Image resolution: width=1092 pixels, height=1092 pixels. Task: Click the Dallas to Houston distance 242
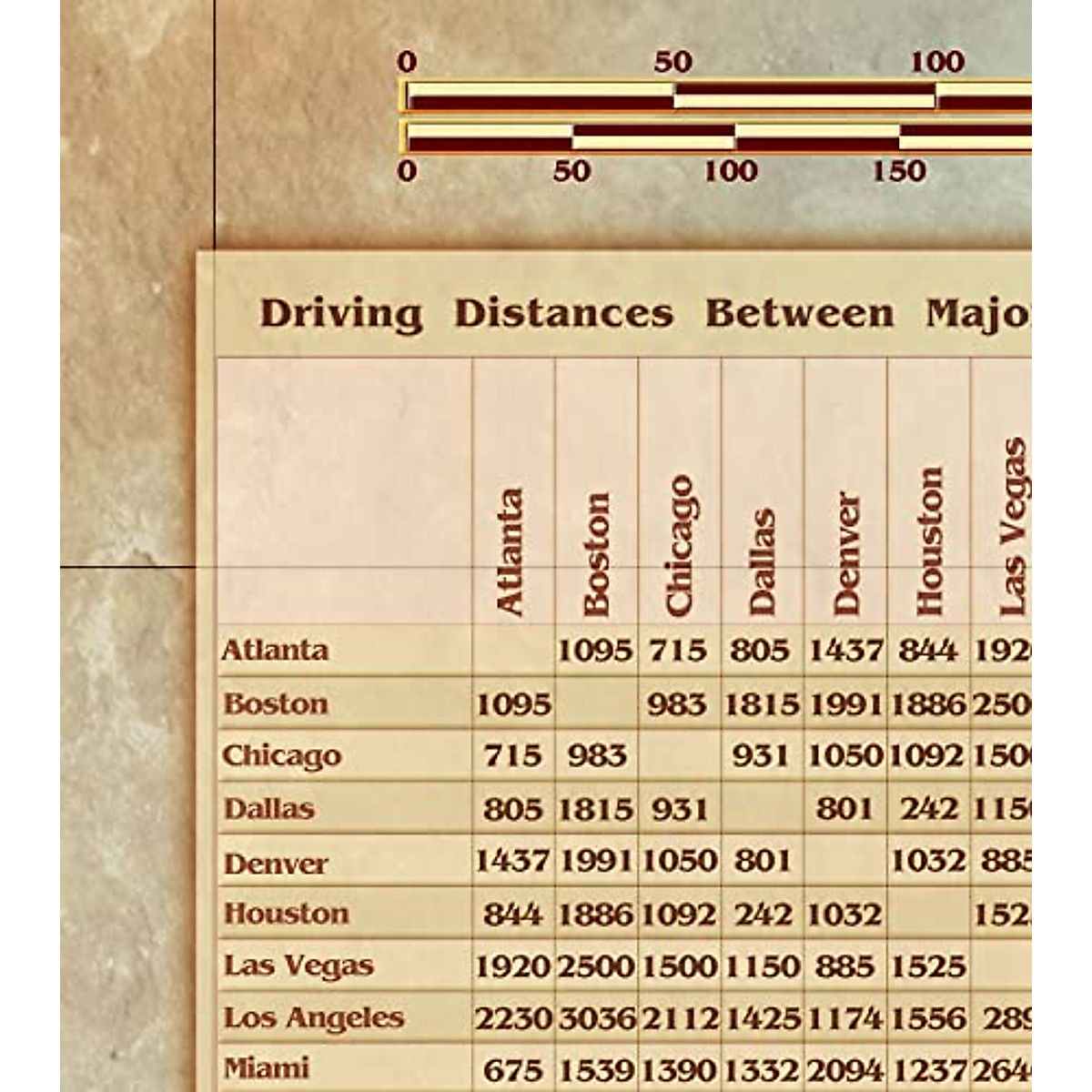929,809
